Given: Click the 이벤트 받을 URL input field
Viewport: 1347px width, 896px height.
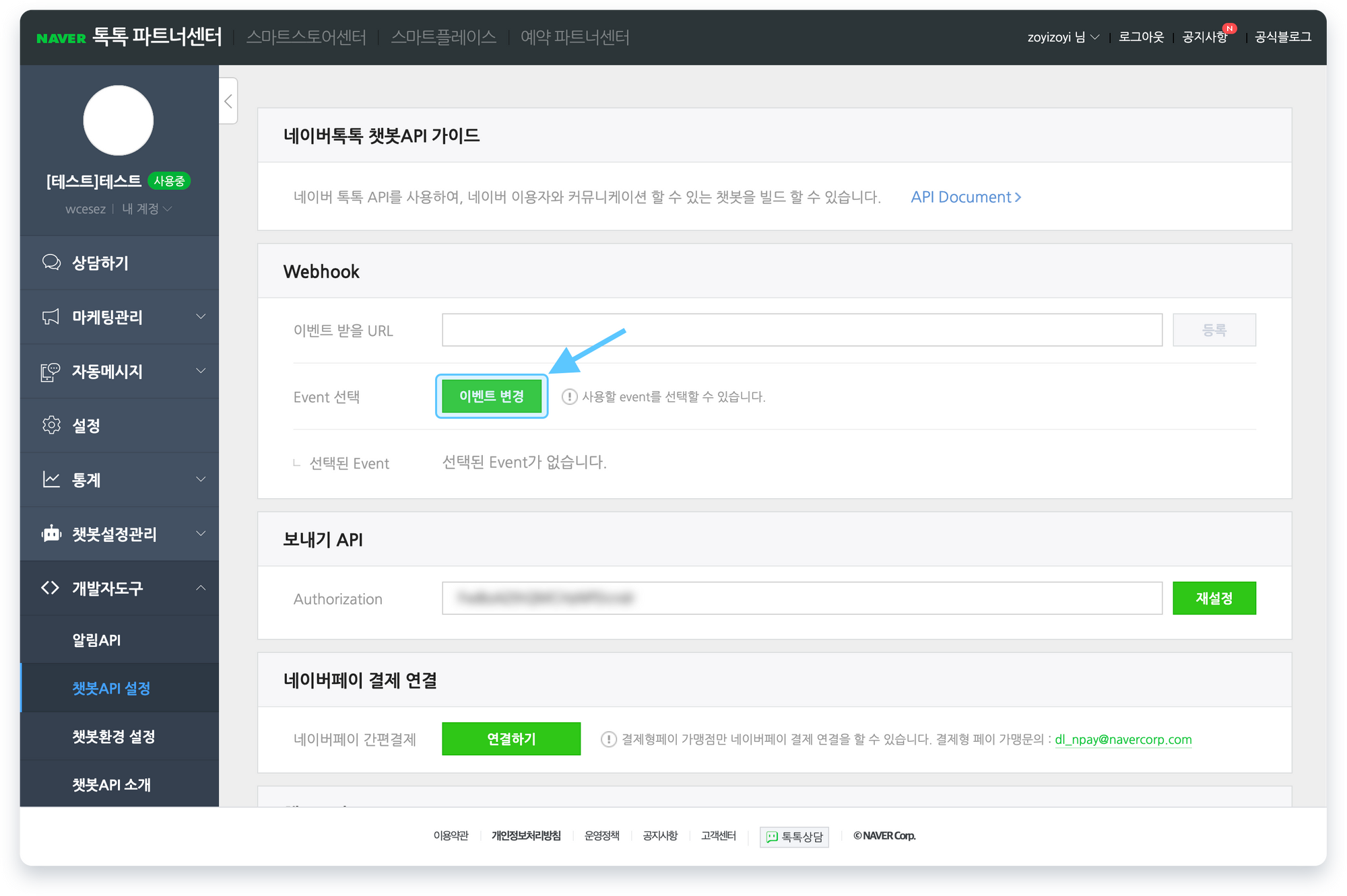Looking at the screenshot, I should (x=801, y=330).
